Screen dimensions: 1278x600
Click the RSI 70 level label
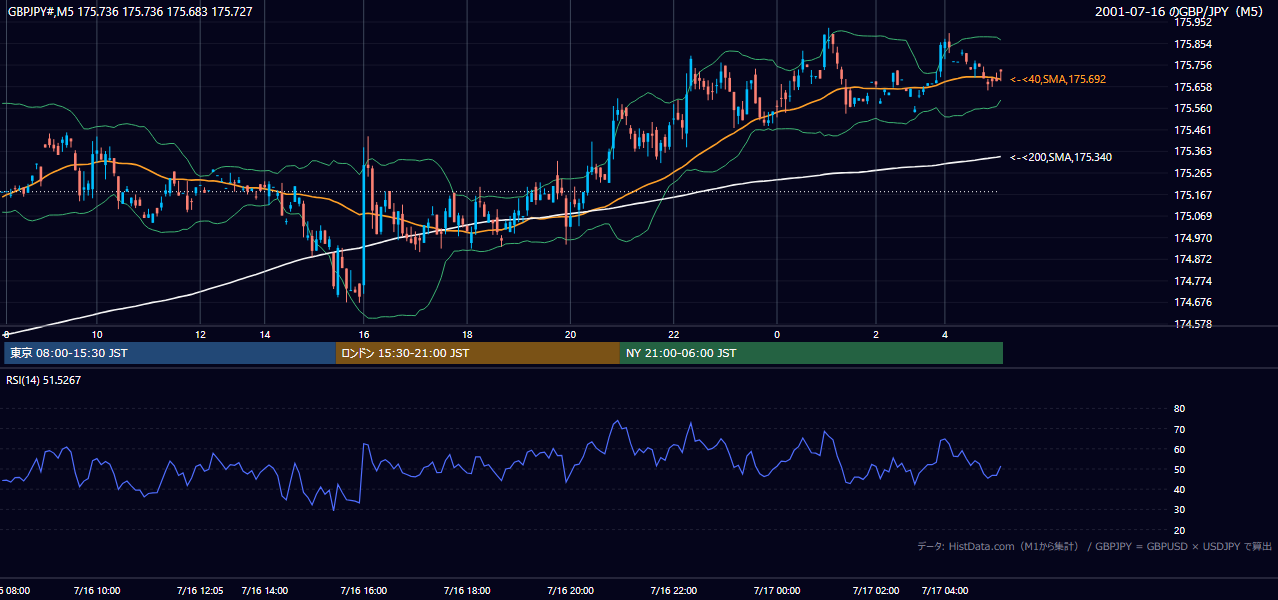pyautogui.click(x=1179, y=429)
